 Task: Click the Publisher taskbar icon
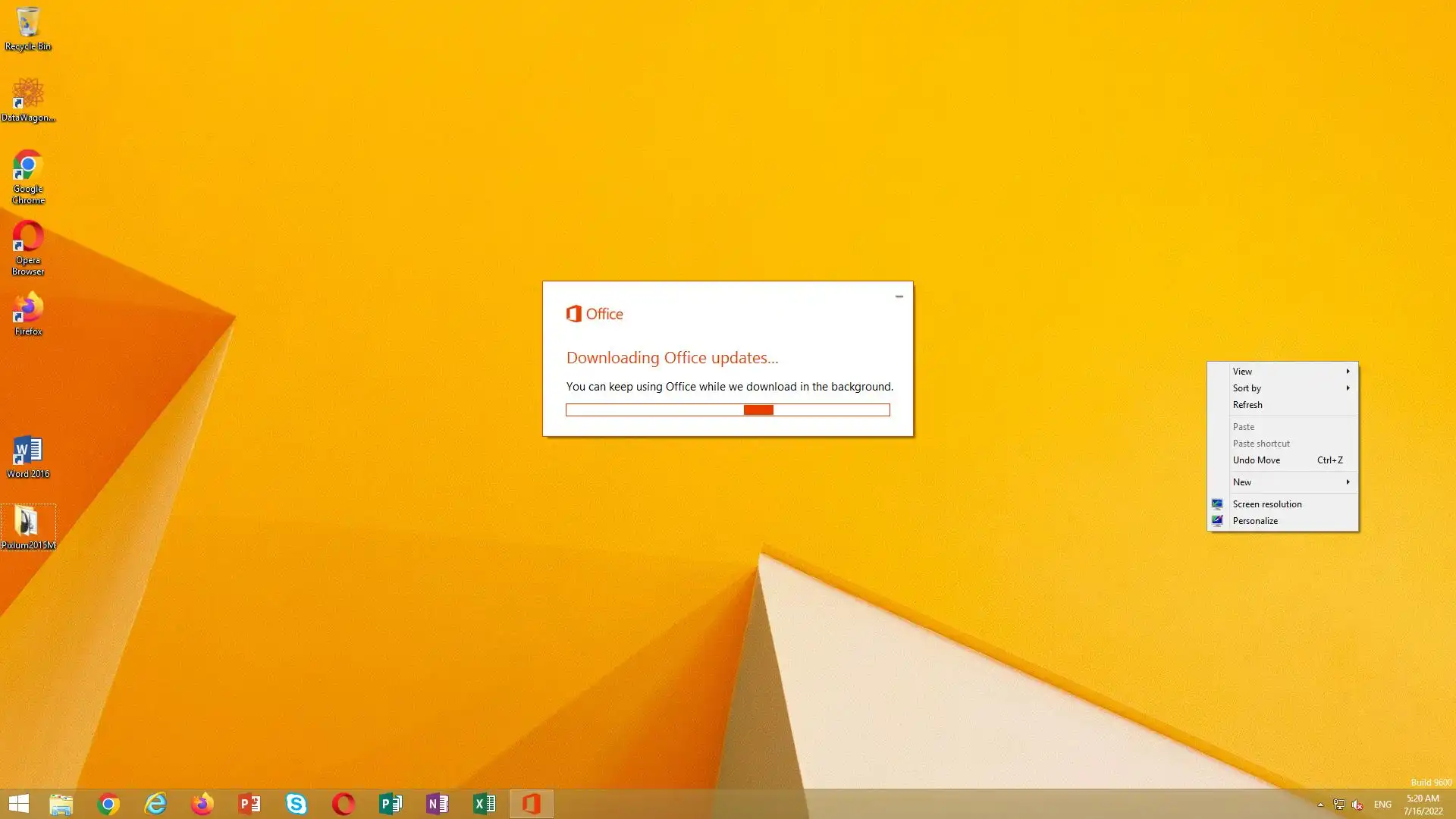click(391, 804)
